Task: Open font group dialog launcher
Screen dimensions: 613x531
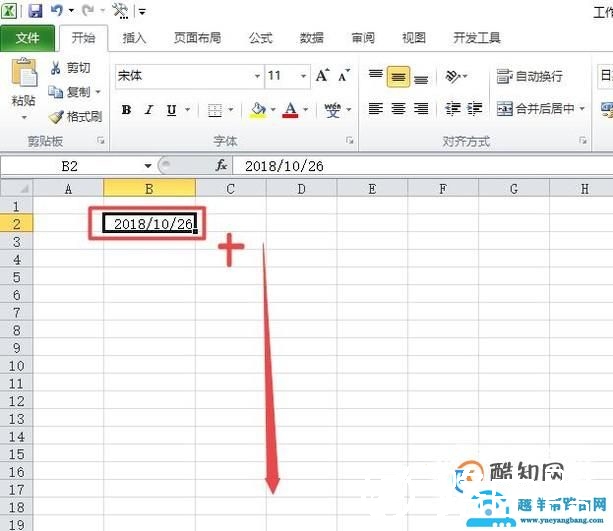Action: click(x=350, y=140)
